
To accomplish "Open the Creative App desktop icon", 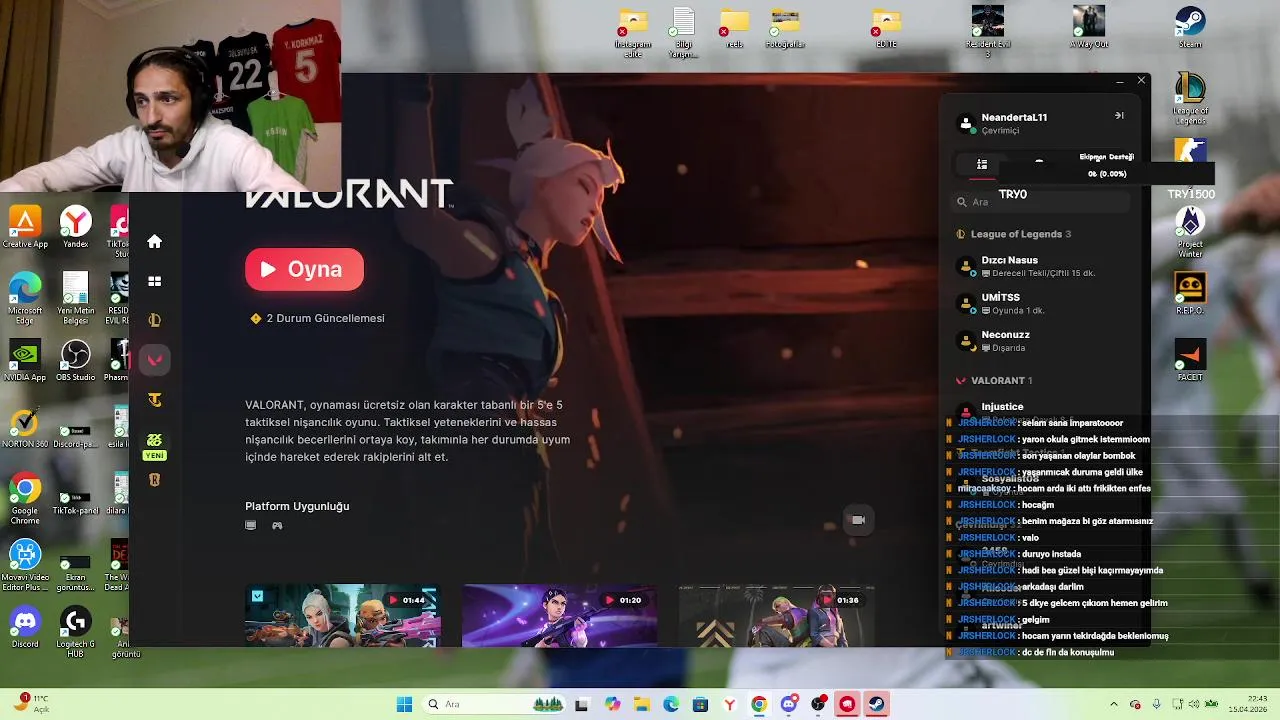I will 25,227.
